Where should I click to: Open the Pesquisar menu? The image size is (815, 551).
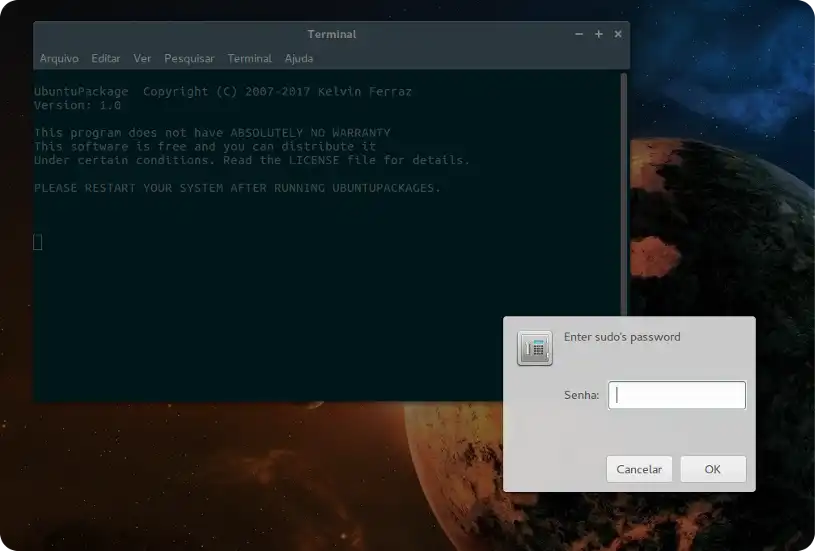189,58
